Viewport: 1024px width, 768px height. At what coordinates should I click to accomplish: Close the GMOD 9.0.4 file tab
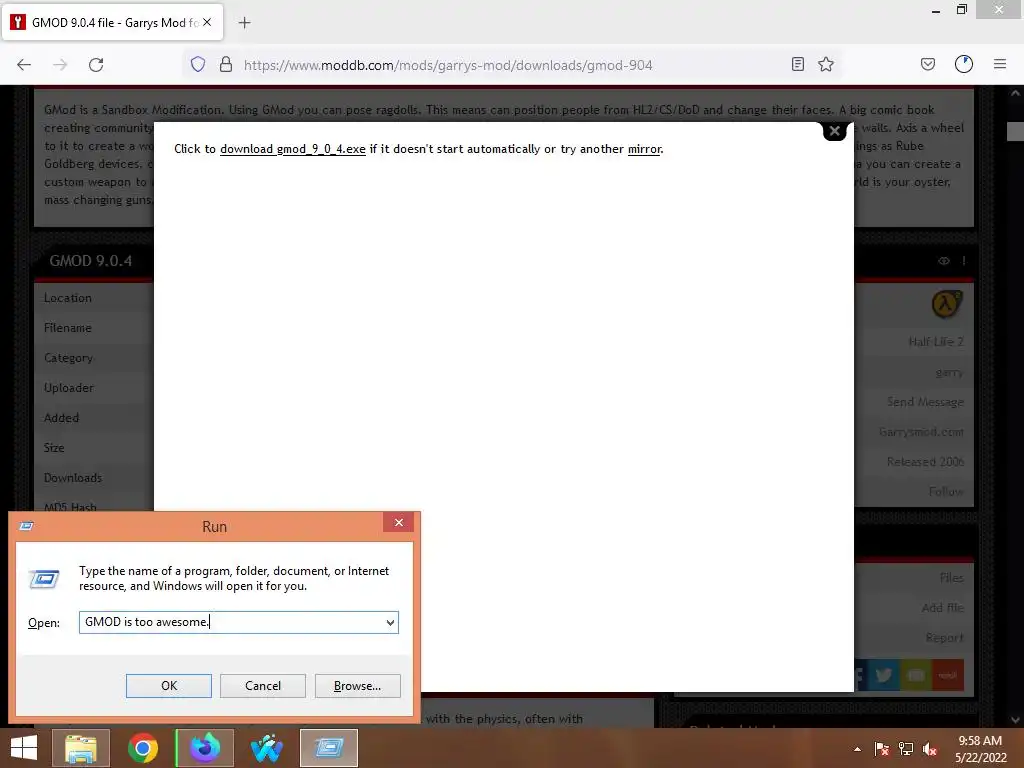tap(207, 22)
